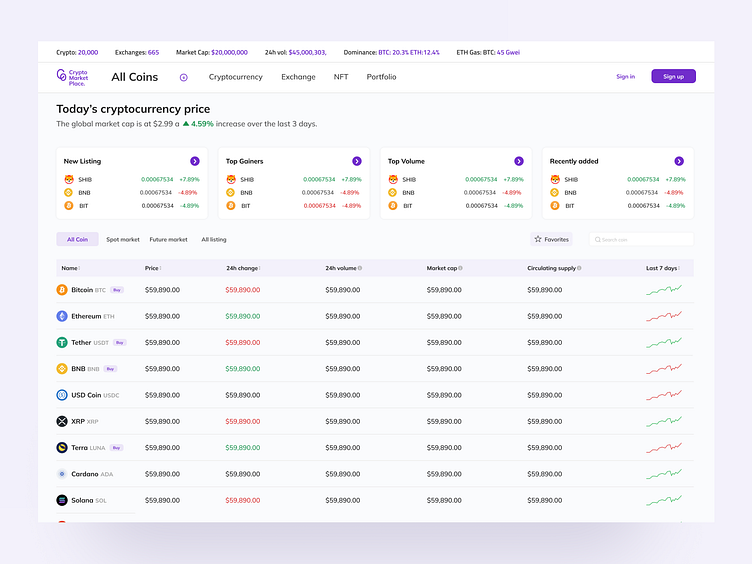Viewport: 752px width, 564px height.
Task: Click the Bitcoin coin icon in table
Action: [62, 290]
